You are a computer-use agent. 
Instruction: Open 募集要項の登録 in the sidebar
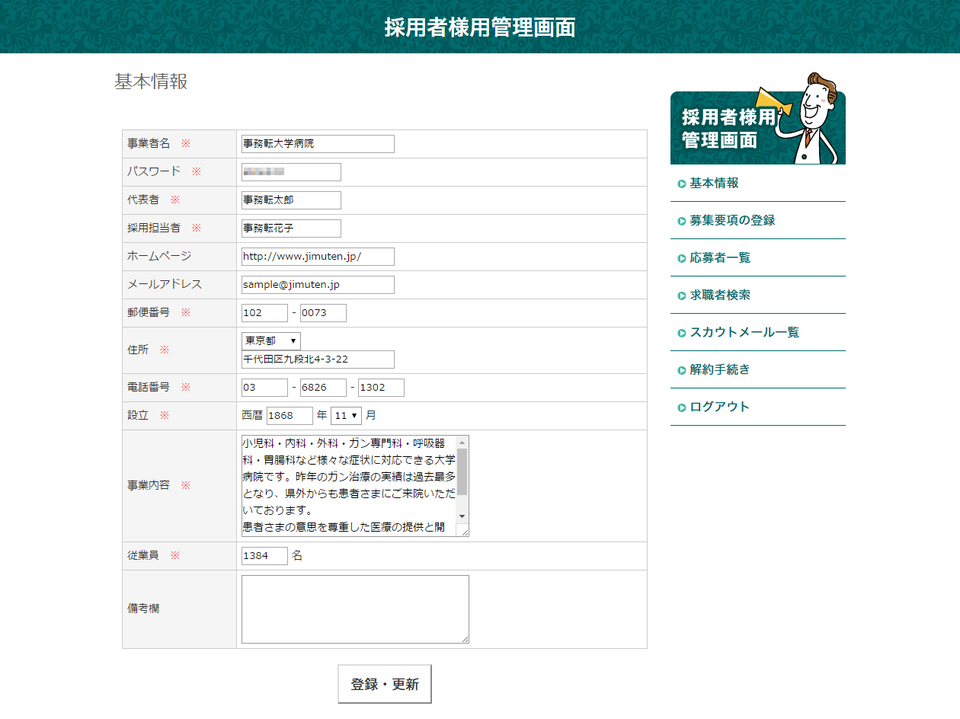click(732, 220)
